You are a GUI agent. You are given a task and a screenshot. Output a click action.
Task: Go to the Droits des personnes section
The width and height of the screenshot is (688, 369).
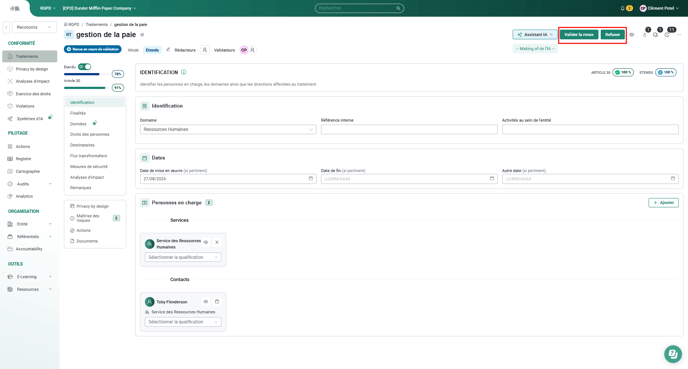pyautogui.click(x=90, y=135)
